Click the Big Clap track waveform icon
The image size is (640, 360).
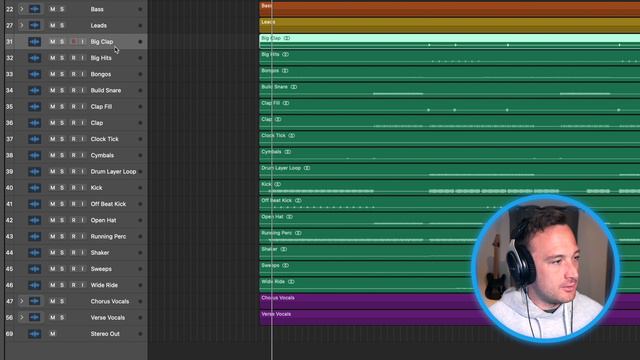point(35,42)
